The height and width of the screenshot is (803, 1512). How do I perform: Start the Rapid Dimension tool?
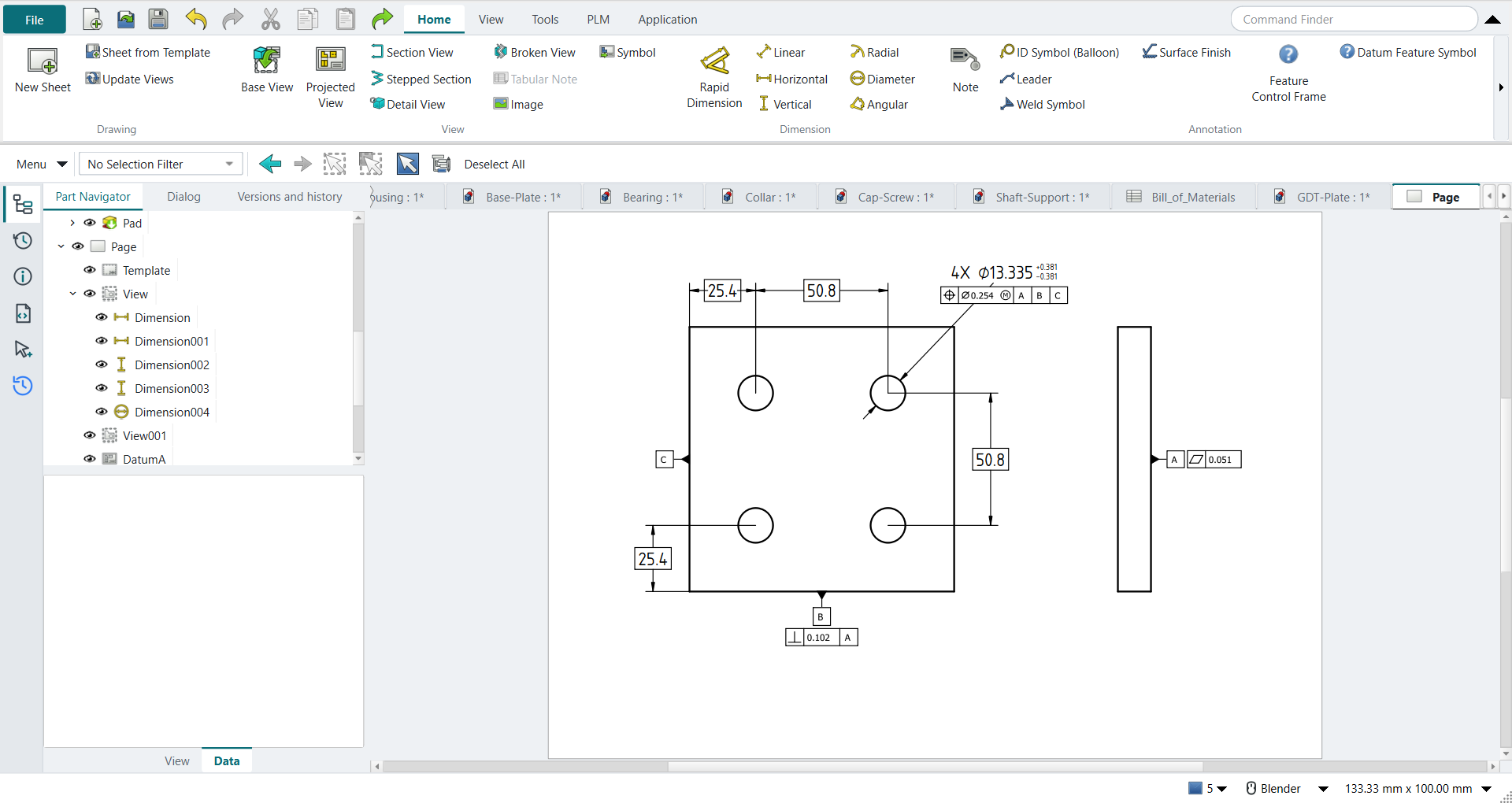714,77
